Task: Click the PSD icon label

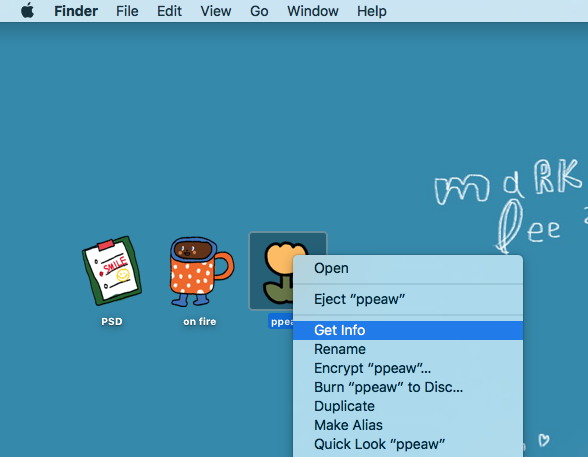Action: (x=112, y=322)
